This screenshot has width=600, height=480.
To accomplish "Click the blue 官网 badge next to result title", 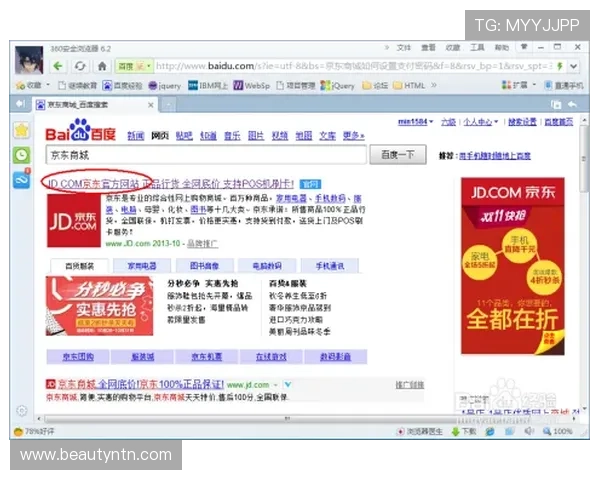I will coord(310,184).
